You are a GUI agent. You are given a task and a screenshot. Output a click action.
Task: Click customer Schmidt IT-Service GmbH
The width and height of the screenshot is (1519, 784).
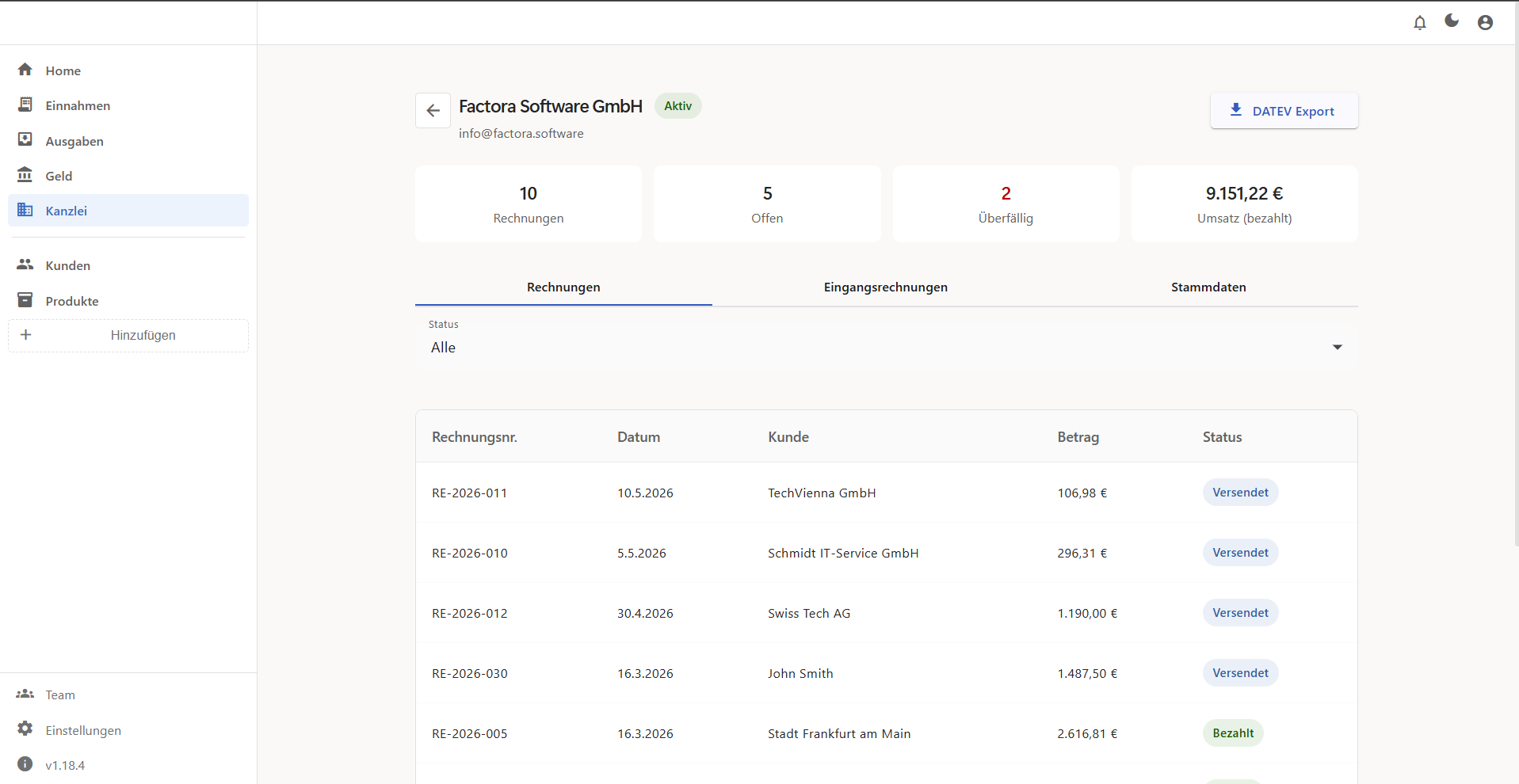tap(843, 553)
